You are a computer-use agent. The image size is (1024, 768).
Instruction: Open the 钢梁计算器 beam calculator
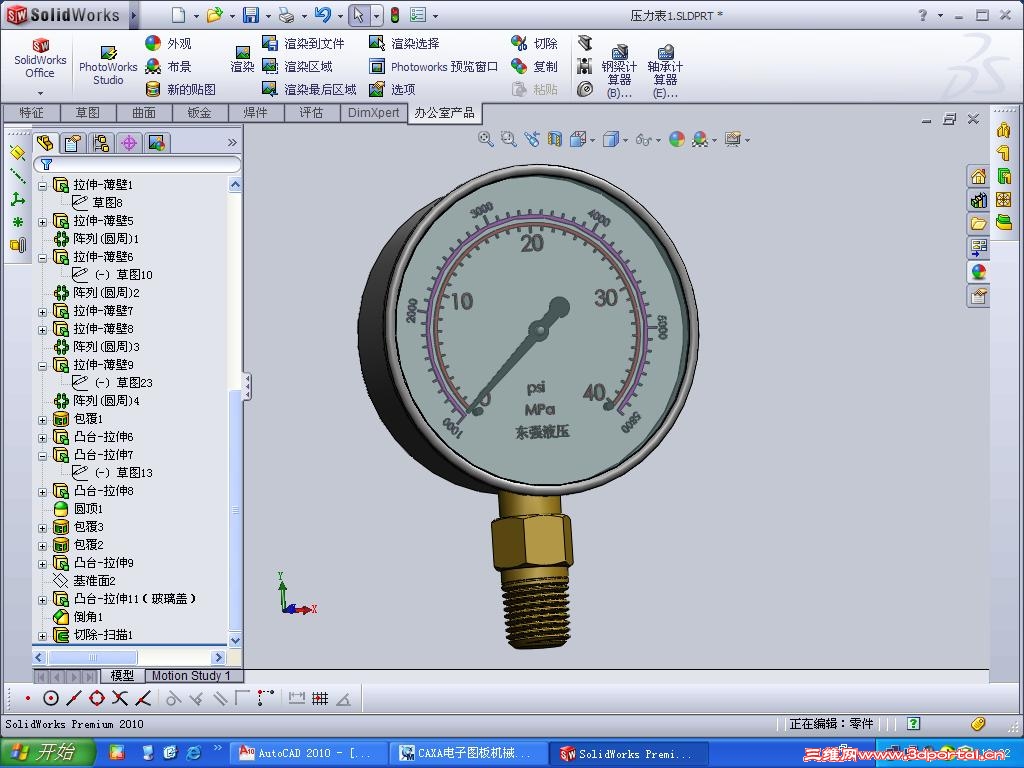(x=618, y=71)
